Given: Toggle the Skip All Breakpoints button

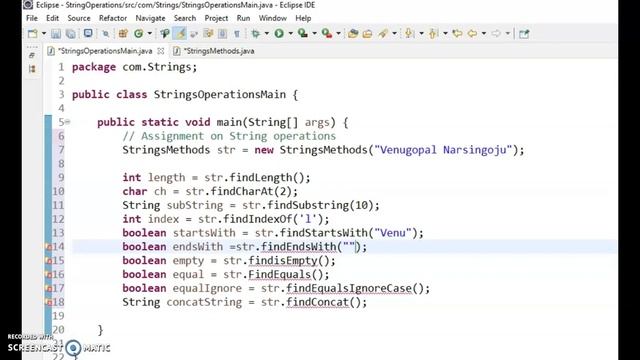Looking at the screenshot, I should [106, 33].
